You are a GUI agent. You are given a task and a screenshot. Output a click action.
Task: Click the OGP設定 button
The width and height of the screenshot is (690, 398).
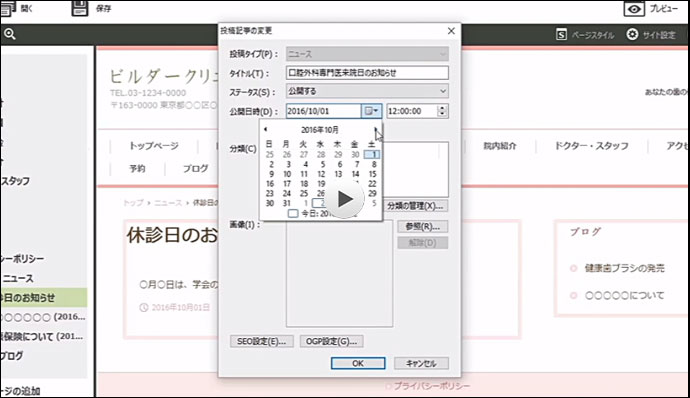pos(331,341)
